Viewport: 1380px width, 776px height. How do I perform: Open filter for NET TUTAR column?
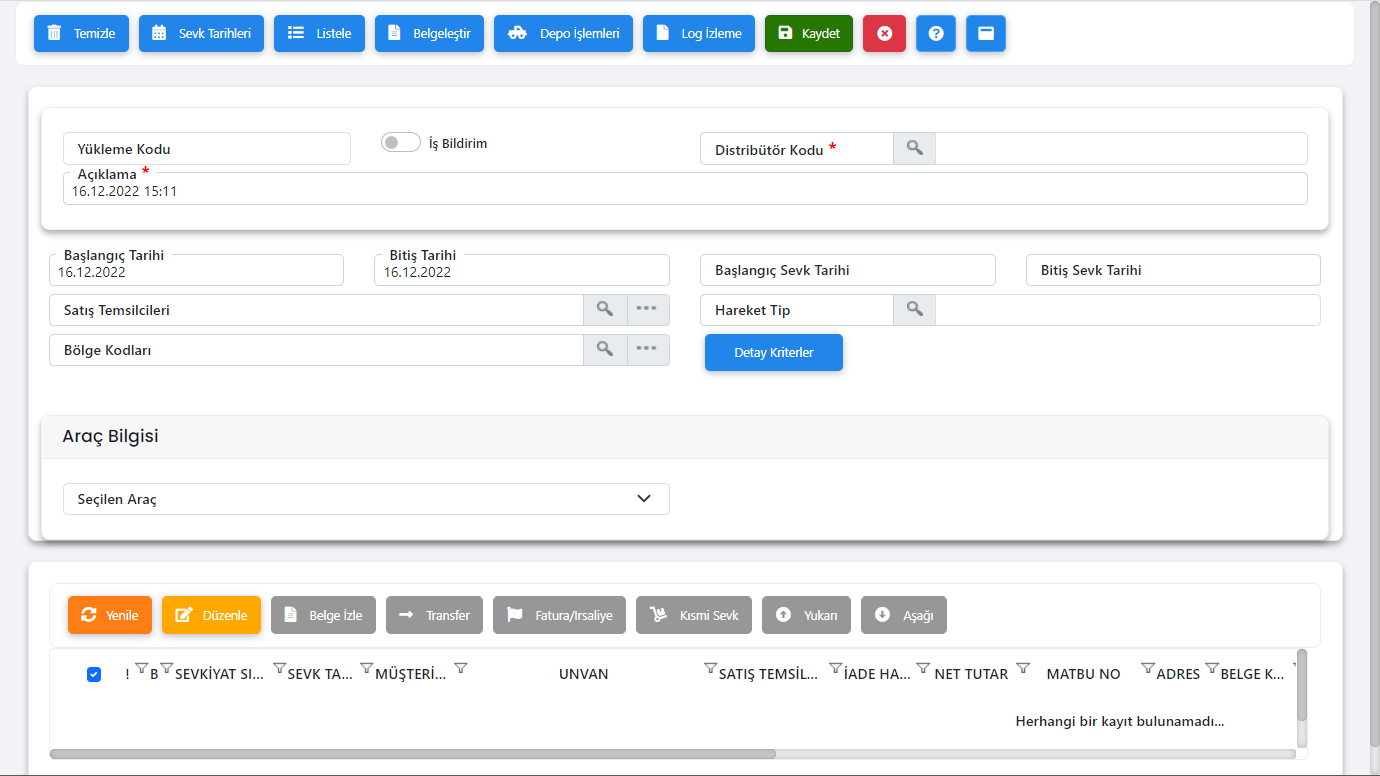tap(1023, 668)
